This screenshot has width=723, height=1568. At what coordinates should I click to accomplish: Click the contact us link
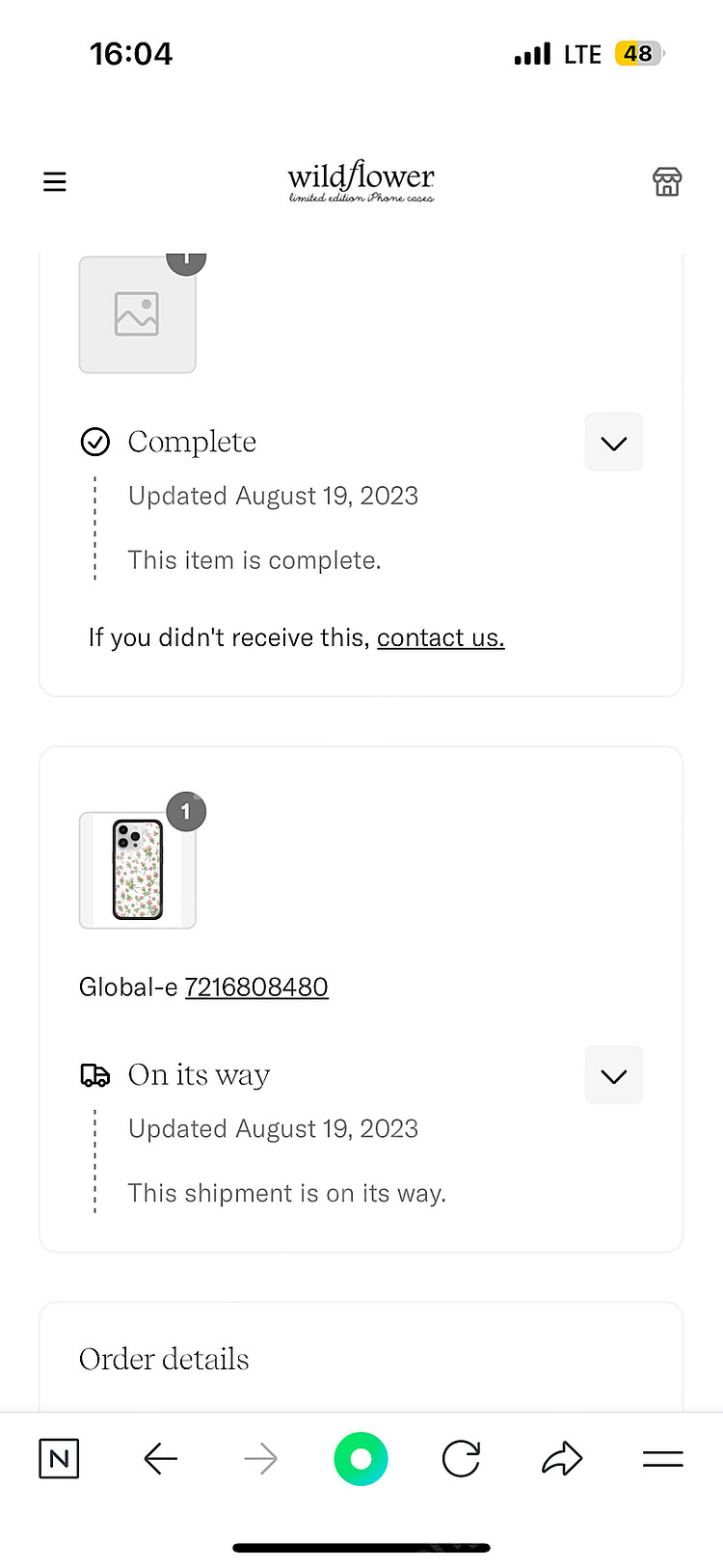(x=441, y=638)
